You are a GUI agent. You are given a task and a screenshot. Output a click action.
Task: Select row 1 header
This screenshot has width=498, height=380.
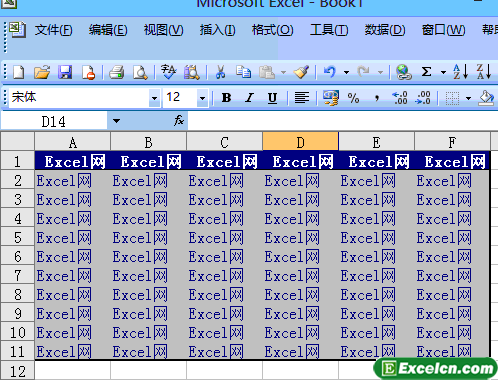click(17, 161)
